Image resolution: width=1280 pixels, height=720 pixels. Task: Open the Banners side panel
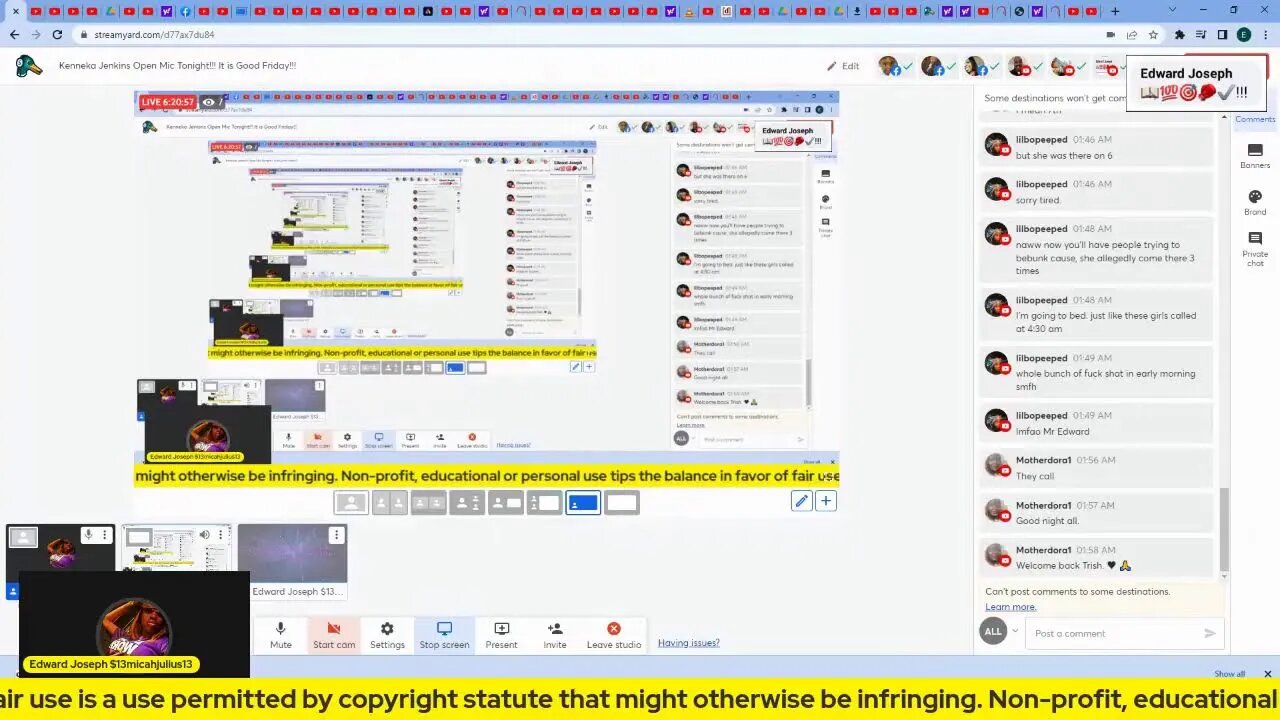click(1255, 156)
